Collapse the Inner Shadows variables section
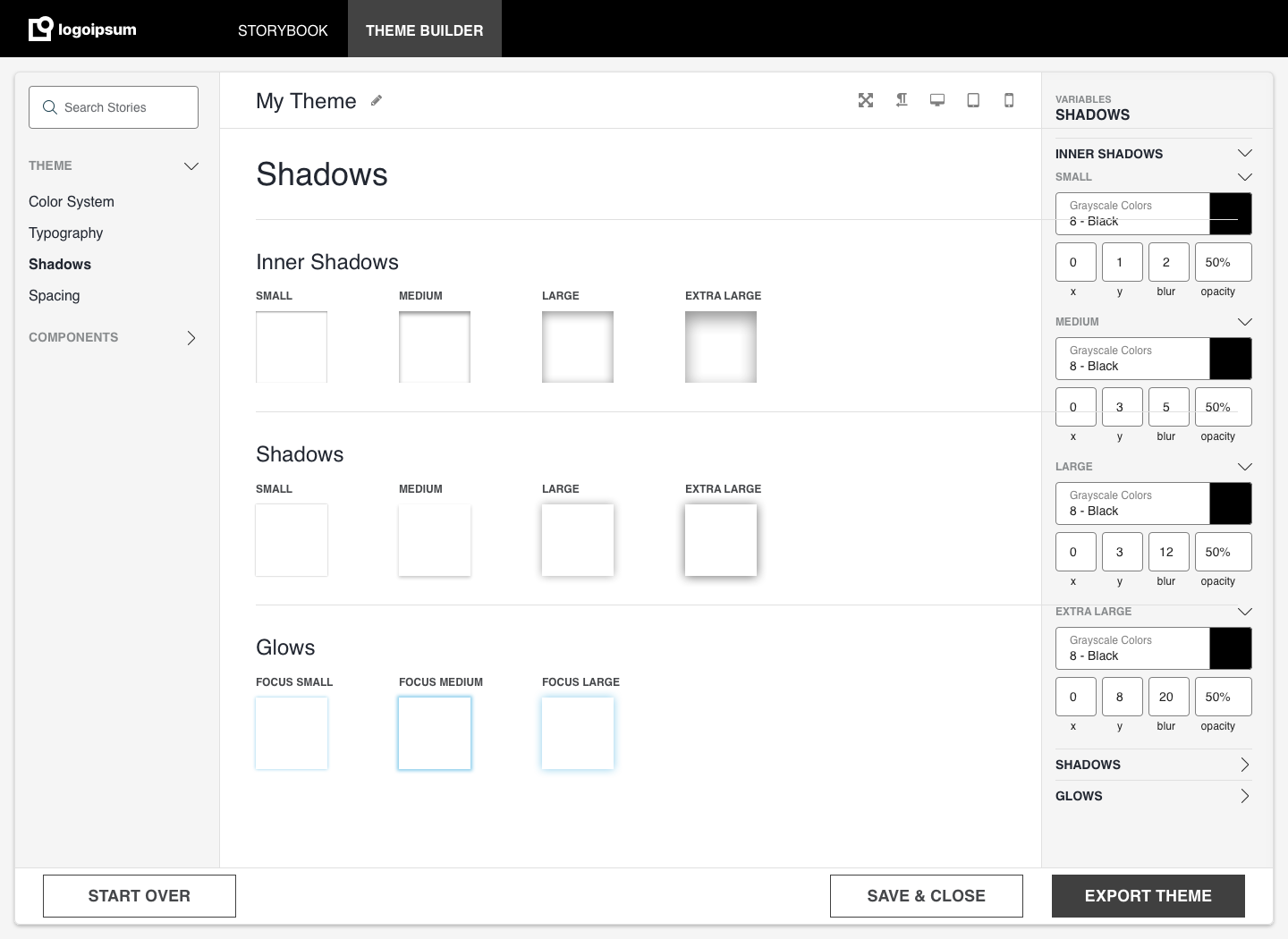 click(x=1245, y=153)
